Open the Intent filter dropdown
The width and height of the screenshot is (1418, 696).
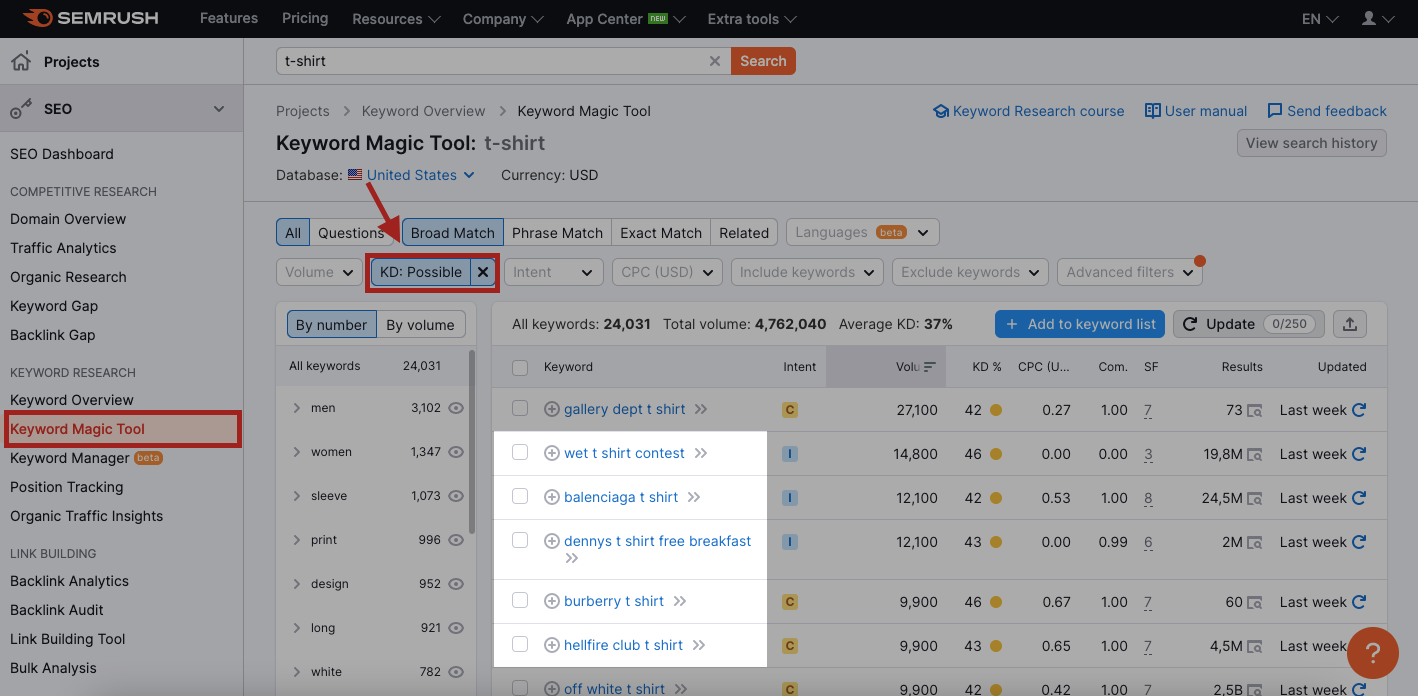554,272
